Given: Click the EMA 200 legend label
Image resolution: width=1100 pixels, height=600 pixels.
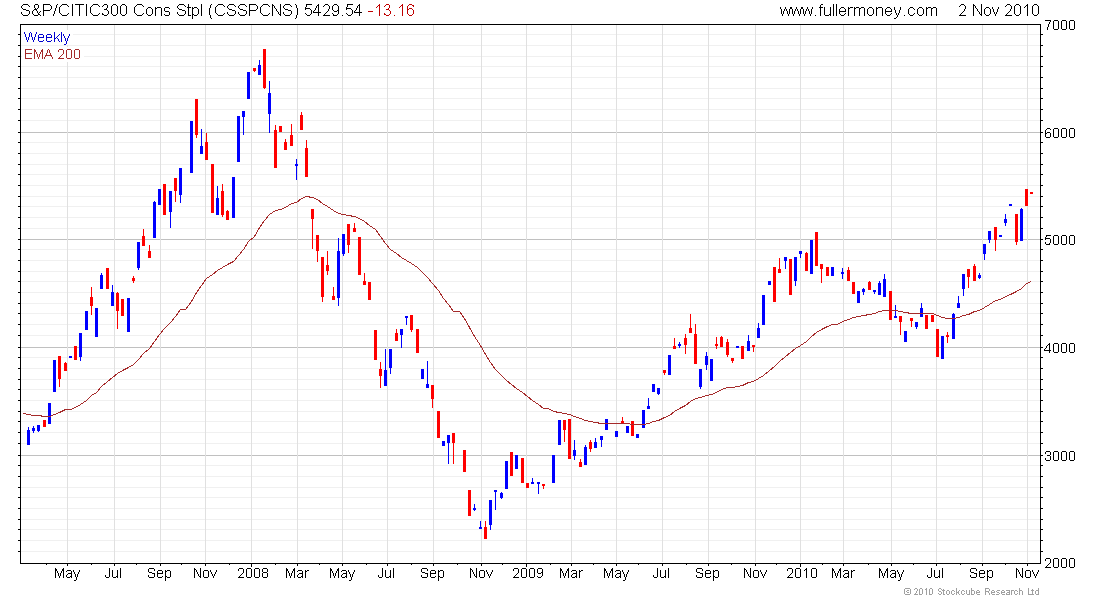Looking at the screenshot, I should coord(52,54).
